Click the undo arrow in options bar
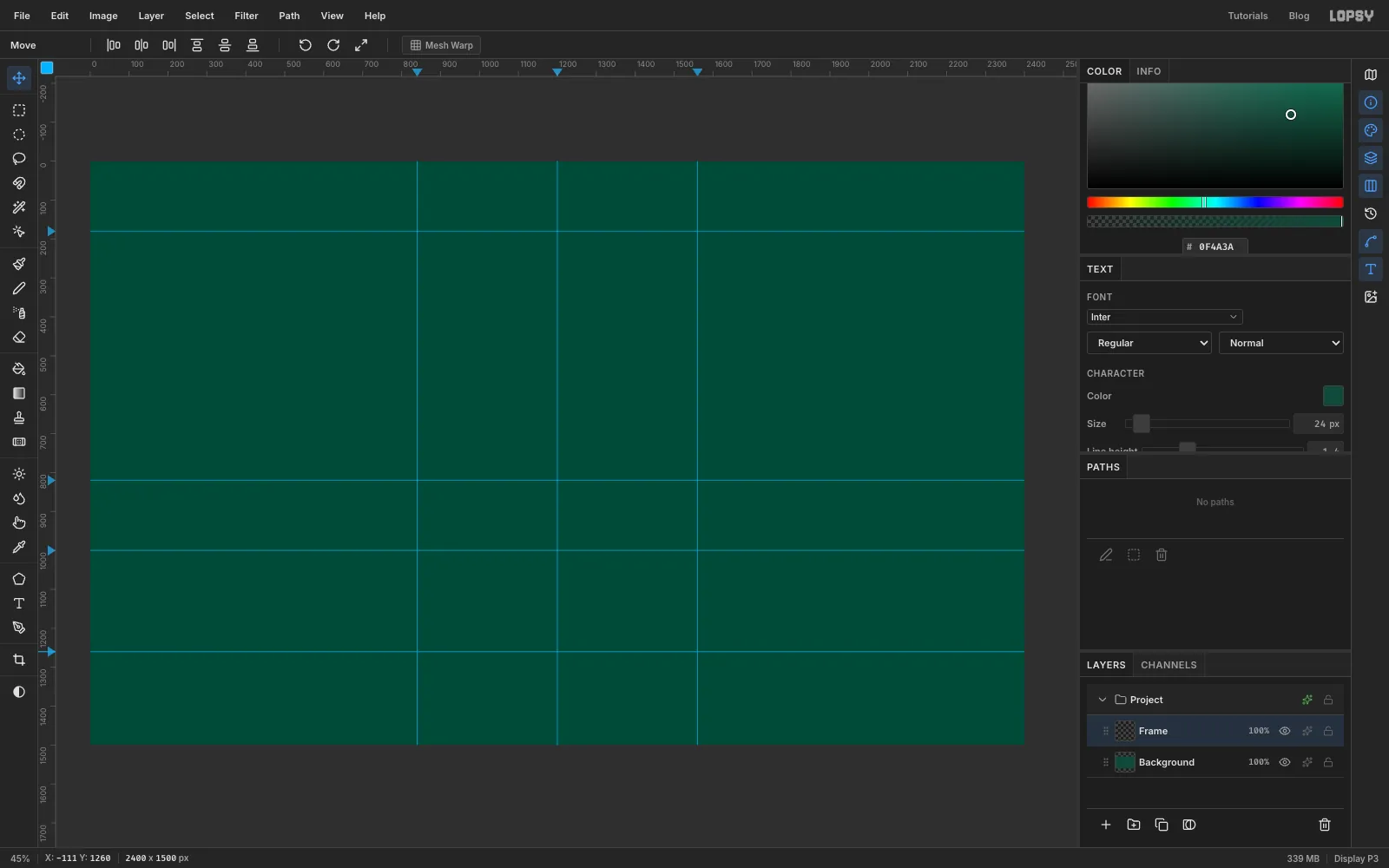The width and height of the screenshot is (1389, 868). 306,45
